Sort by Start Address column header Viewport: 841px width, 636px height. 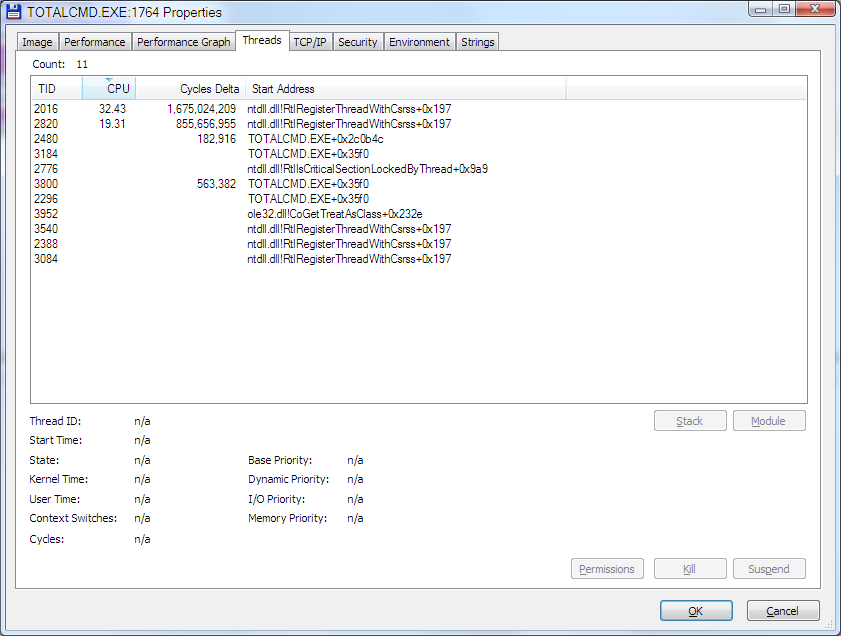(405, 88)
